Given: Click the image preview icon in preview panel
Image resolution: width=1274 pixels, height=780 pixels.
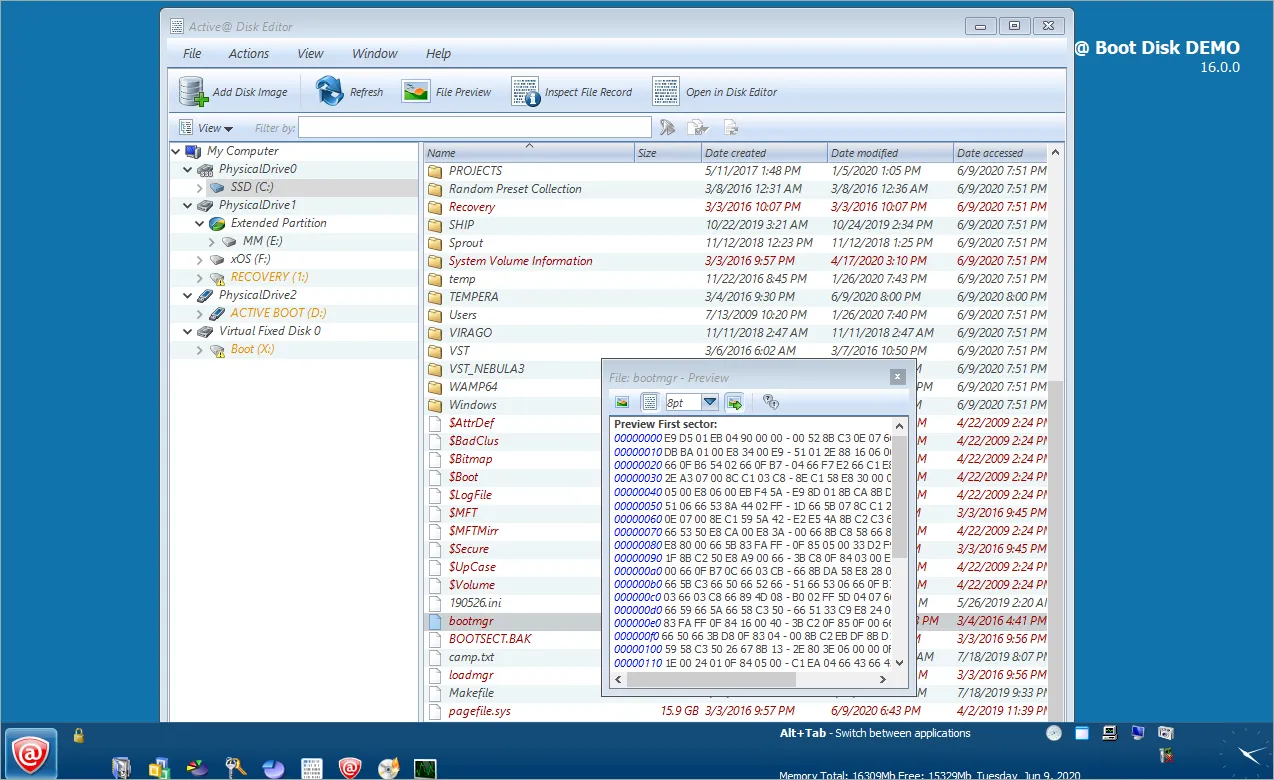Looking at the screenshot, I should [622, 402].
